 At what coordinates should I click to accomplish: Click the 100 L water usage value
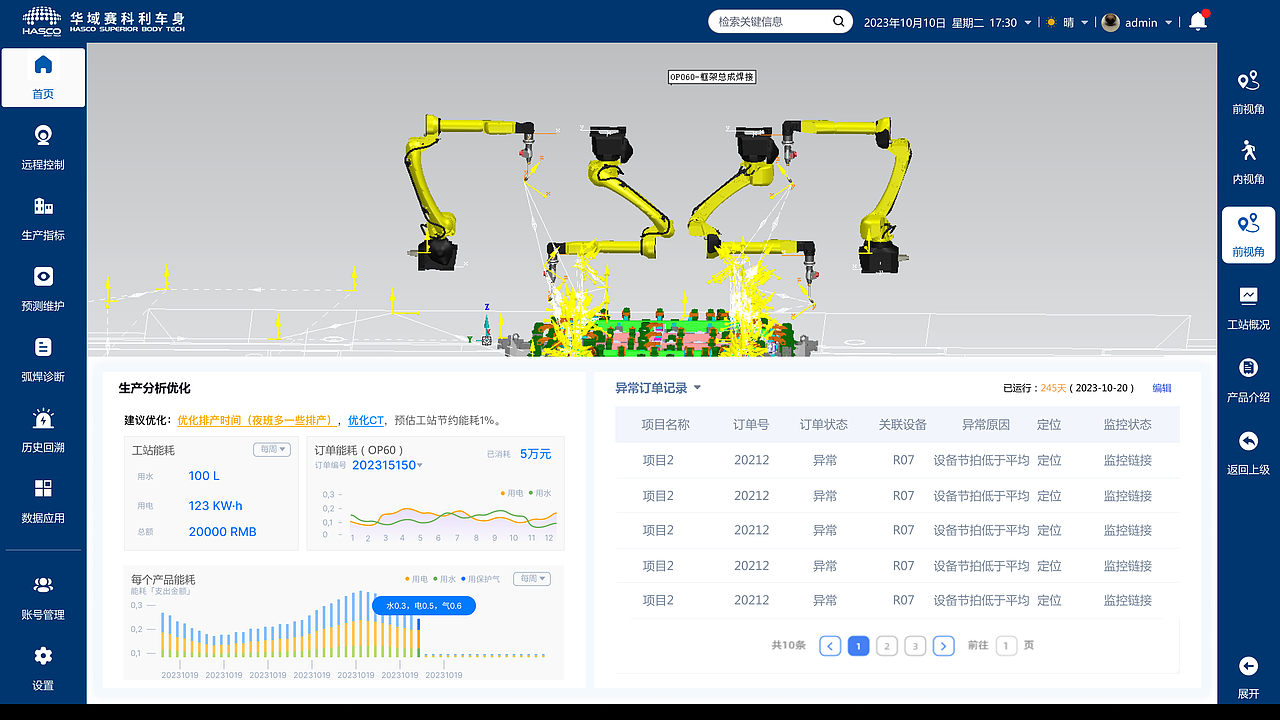(204, 476)
